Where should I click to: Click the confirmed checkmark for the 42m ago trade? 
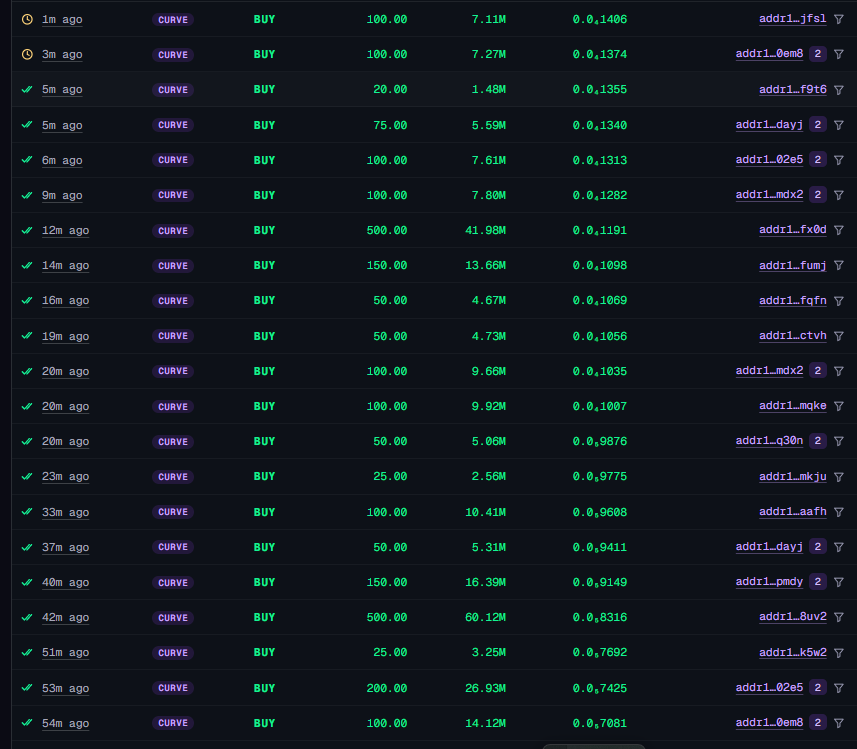click(27, 617)
